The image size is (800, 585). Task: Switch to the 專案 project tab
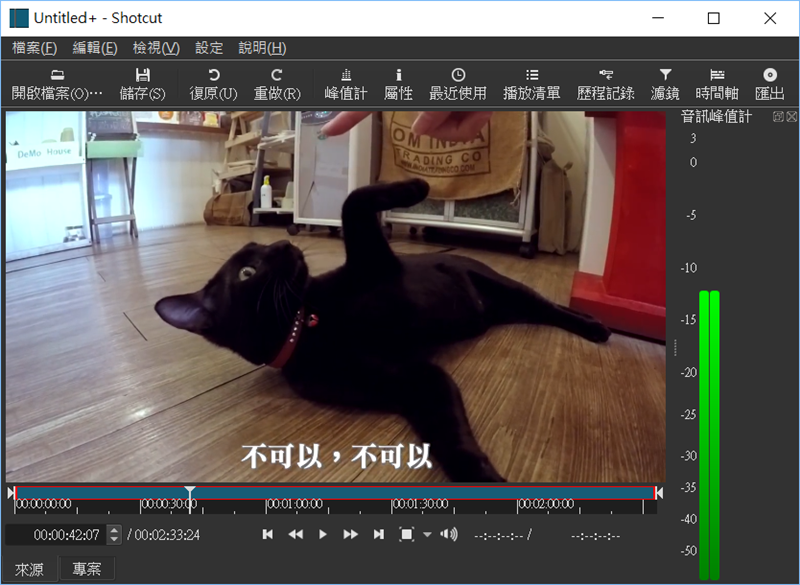87,569
